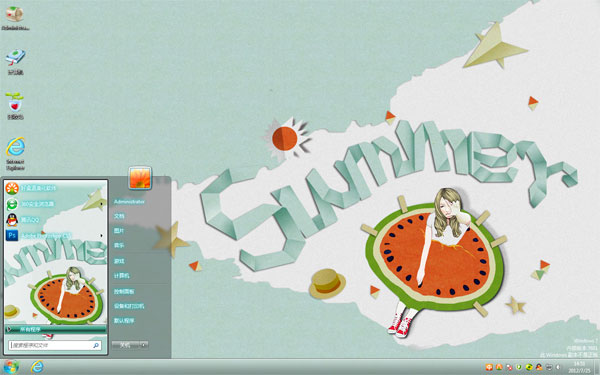Expand All Programs (所有程序)
600x375 pixels.
55,329
